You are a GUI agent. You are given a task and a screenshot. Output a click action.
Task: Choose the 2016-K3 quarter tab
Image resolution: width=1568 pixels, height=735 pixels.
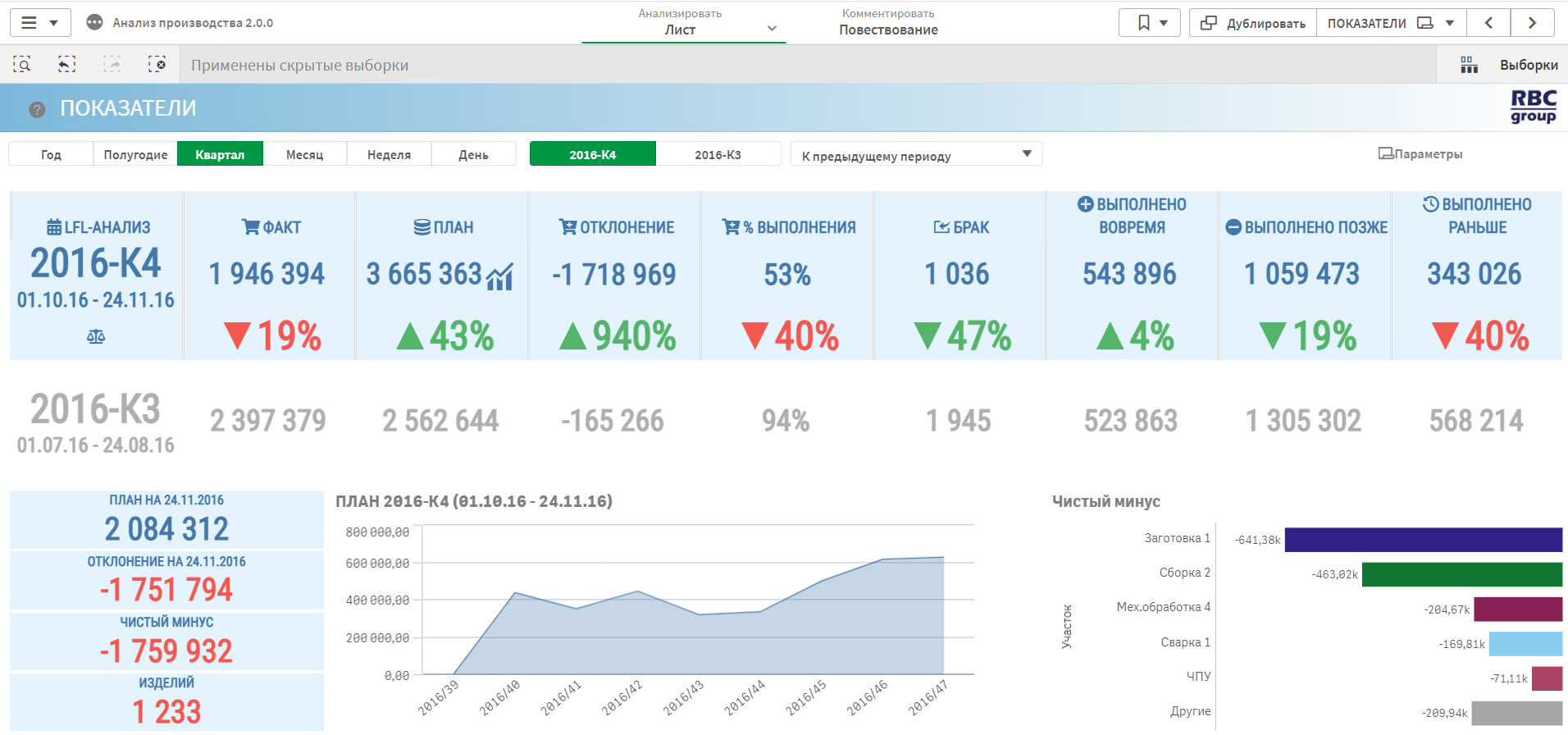[718, 154]
